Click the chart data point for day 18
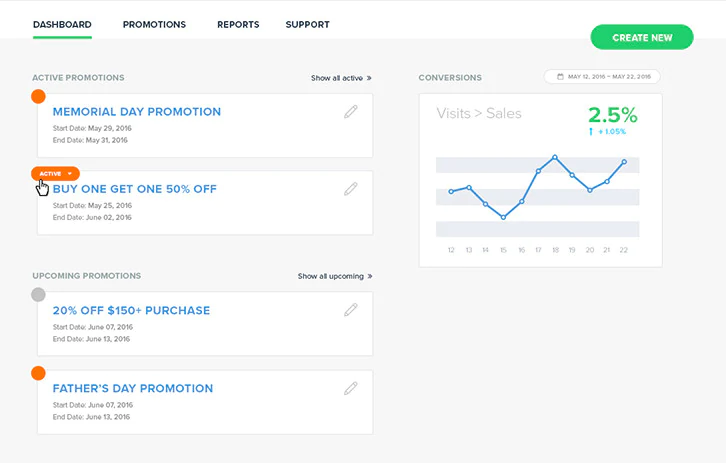 click(x=555, y=156)
